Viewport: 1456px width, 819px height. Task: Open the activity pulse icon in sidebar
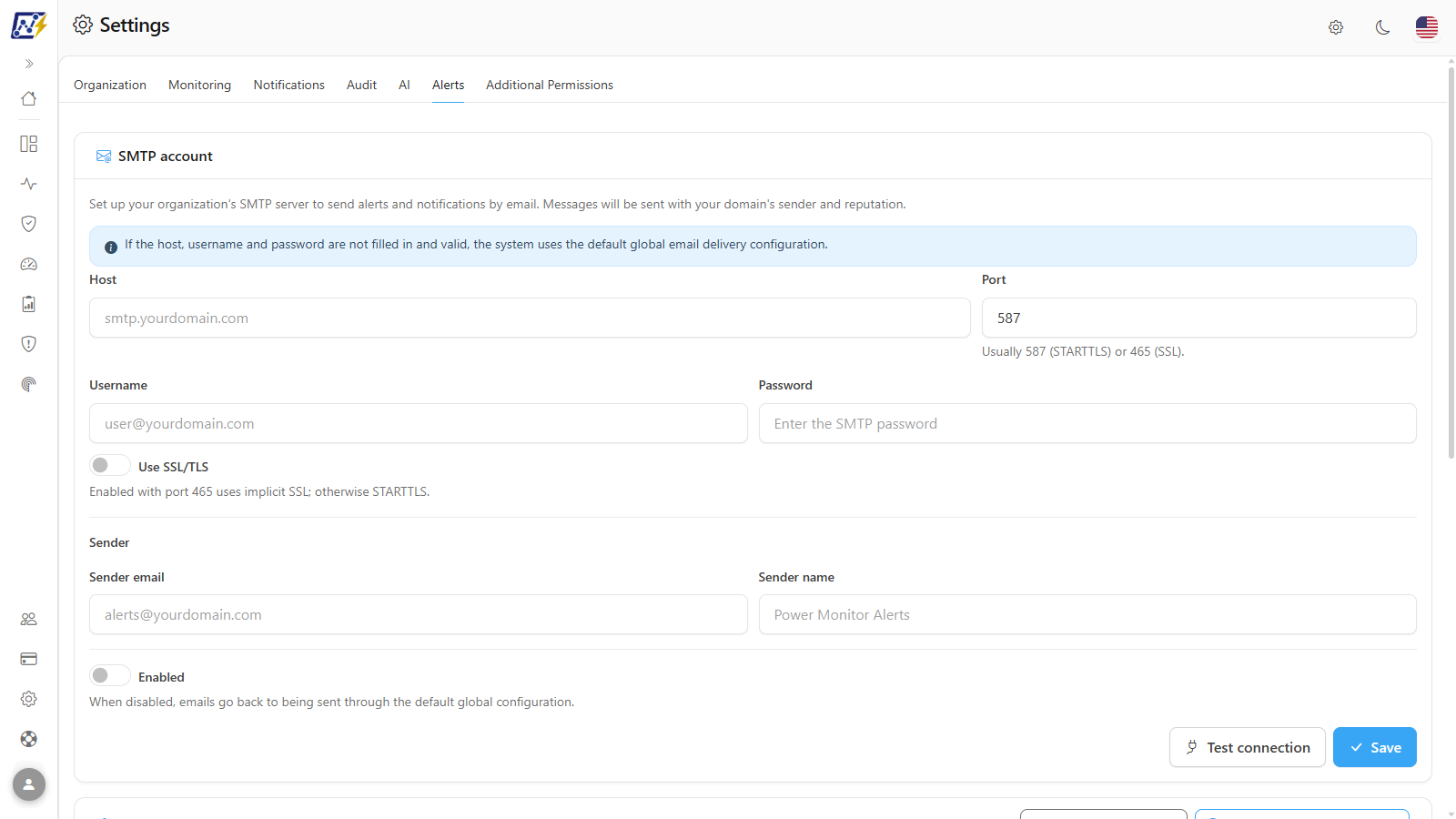pyautogui.click(x=29, y=184)
